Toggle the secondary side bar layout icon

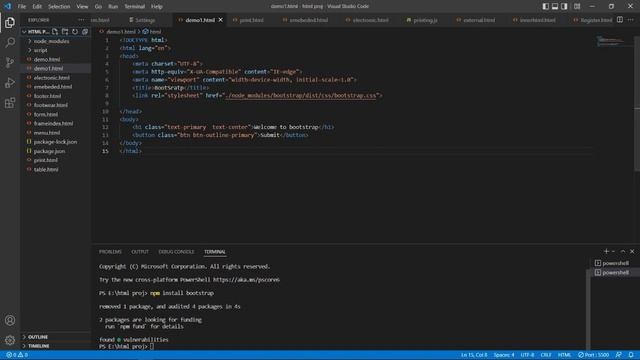[x=564, y=6]
